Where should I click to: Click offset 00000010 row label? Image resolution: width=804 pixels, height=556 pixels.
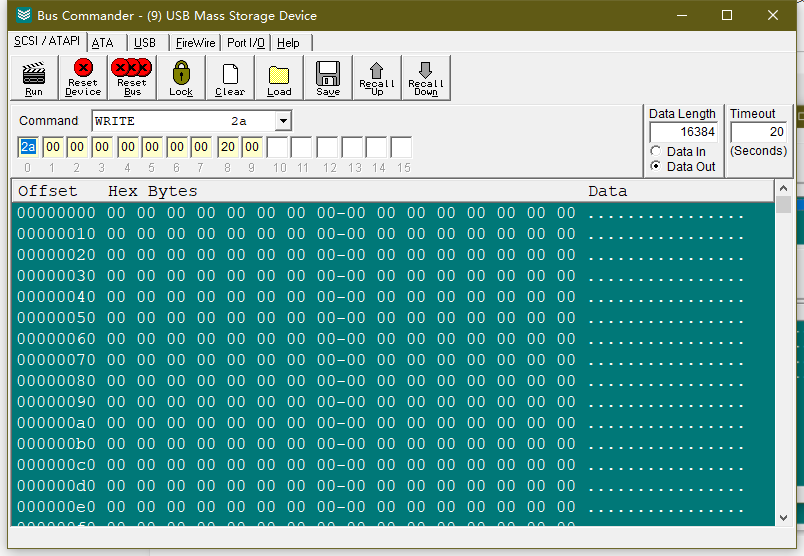point(56,234)
